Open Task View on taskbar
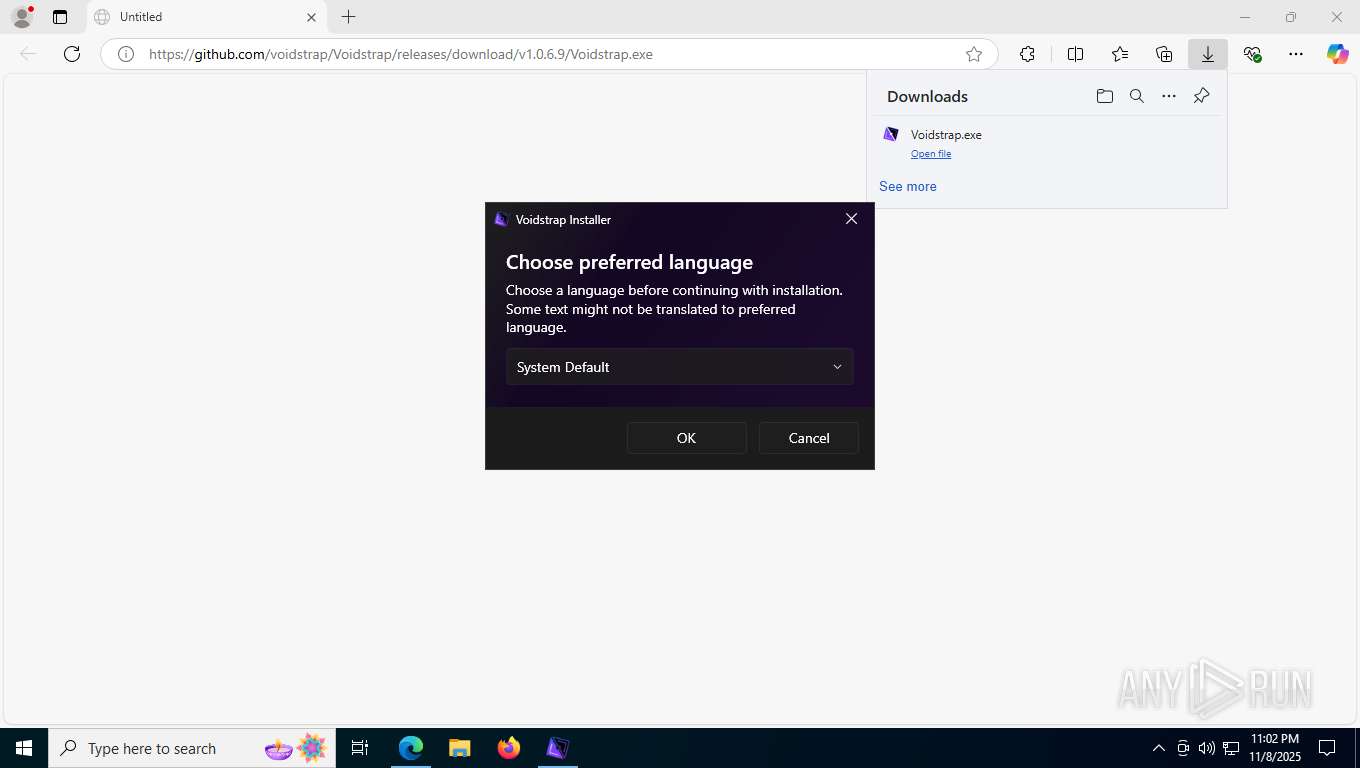This screenshot has width=1360, height=768. [x=360, y=748]
